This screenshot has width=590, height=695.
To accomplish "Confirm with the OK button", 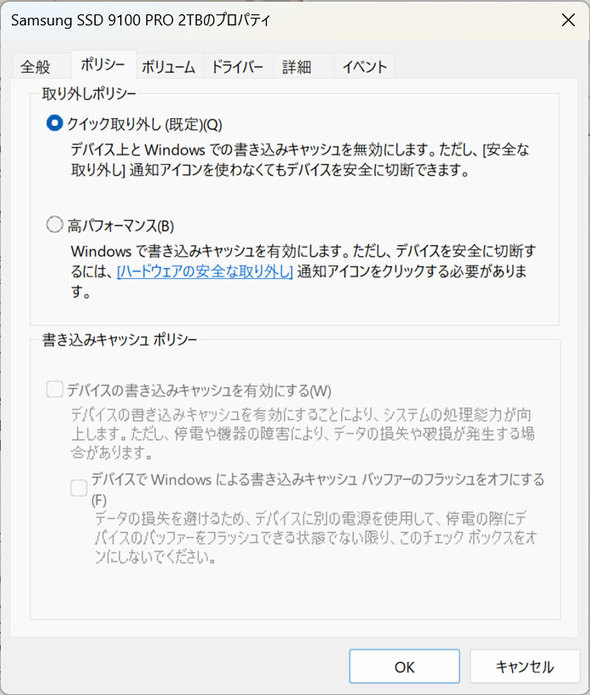I will coord(404,667).
